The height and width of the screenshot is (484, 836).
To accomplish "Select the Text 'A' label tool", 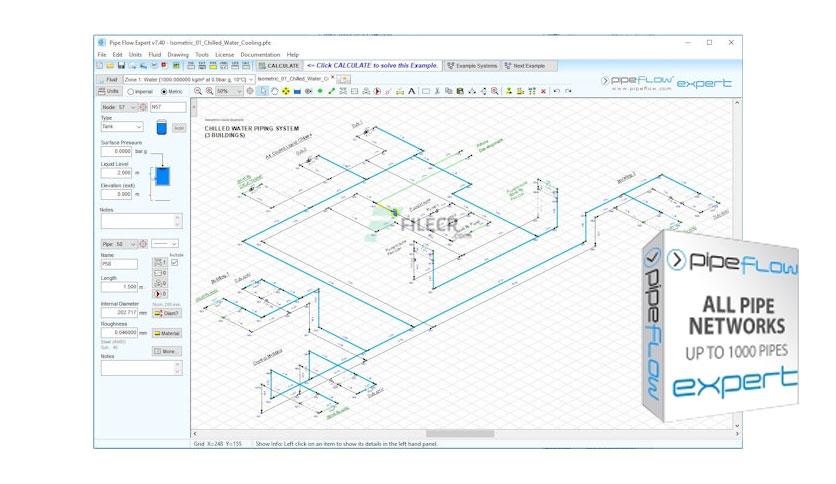I will click(412, 91).
